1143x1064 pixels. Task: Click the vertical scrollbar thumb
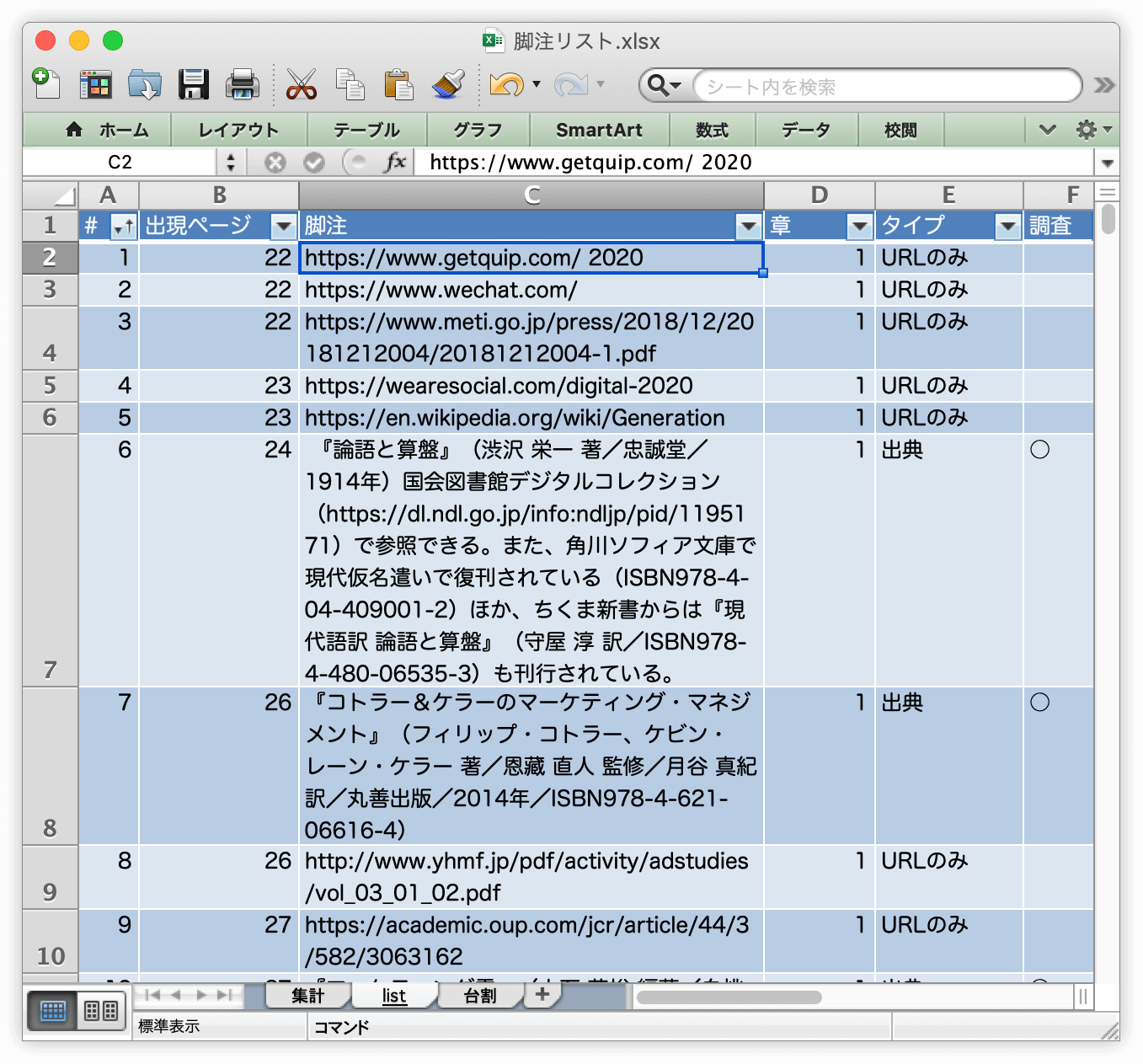click(x=1108, y=219)
